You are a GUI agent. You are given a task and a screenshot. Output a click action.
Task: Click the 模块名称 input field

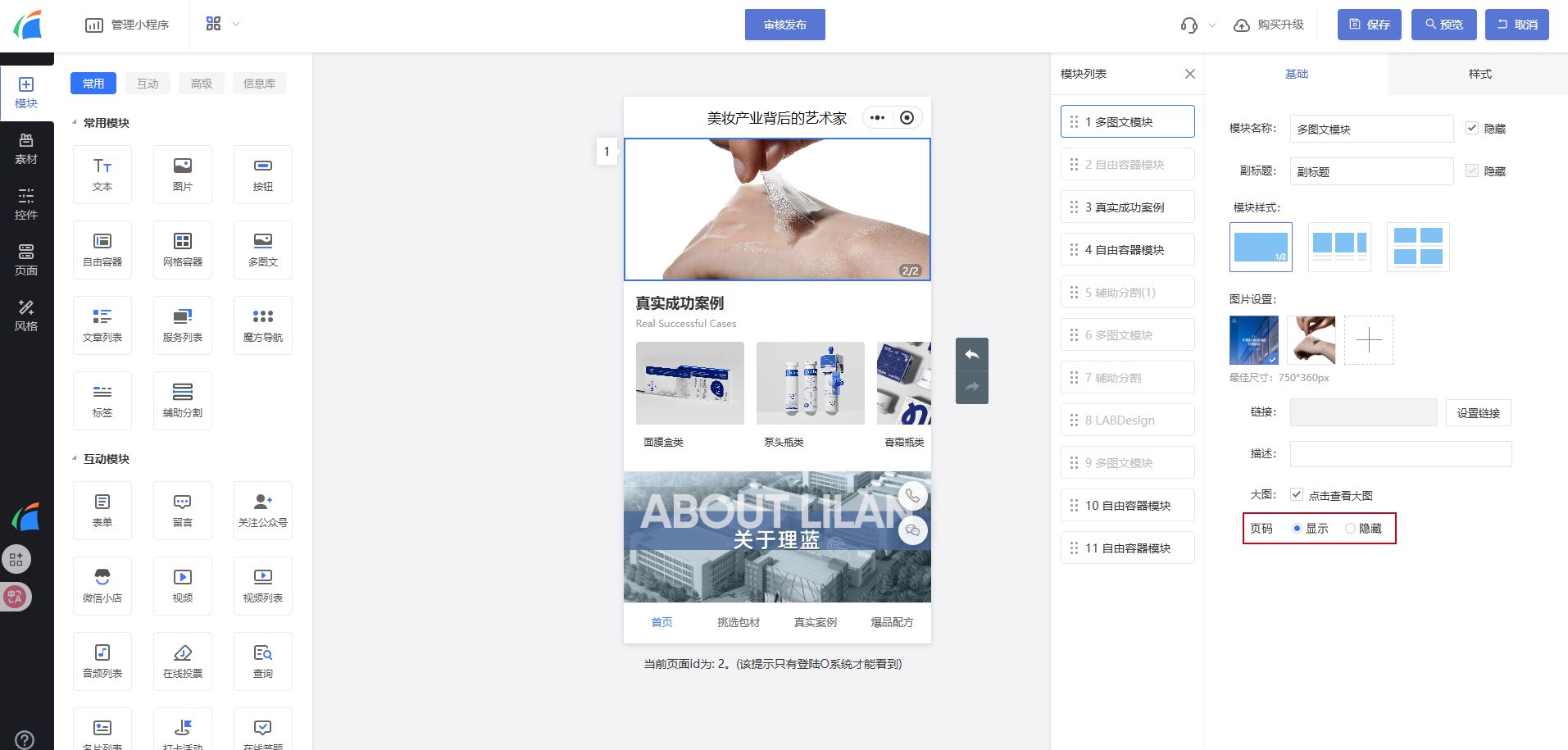pos(1371,129)
